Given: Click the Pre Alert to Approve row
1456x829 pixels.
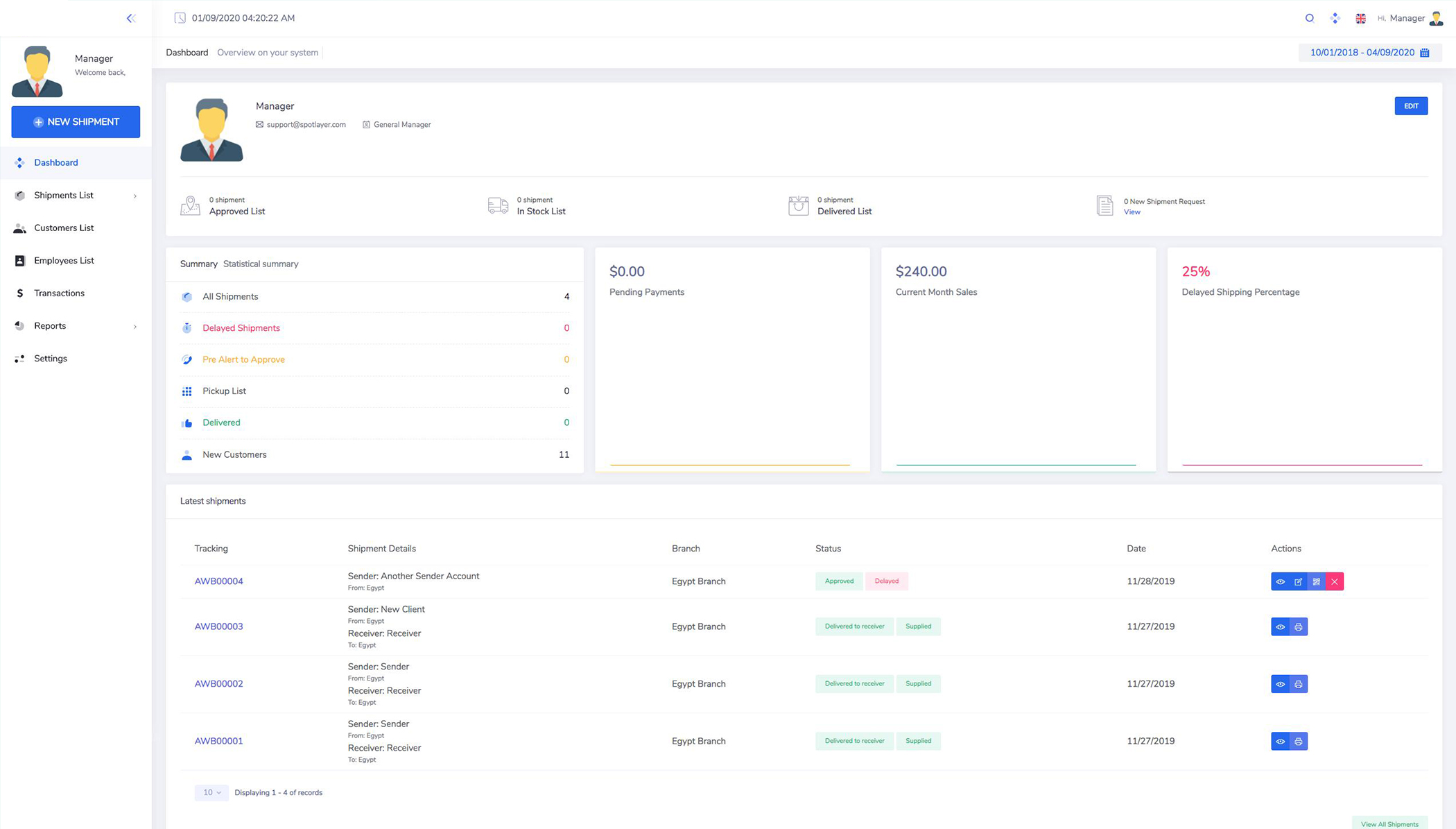Looking at the screenshot, I should (374, 359).
